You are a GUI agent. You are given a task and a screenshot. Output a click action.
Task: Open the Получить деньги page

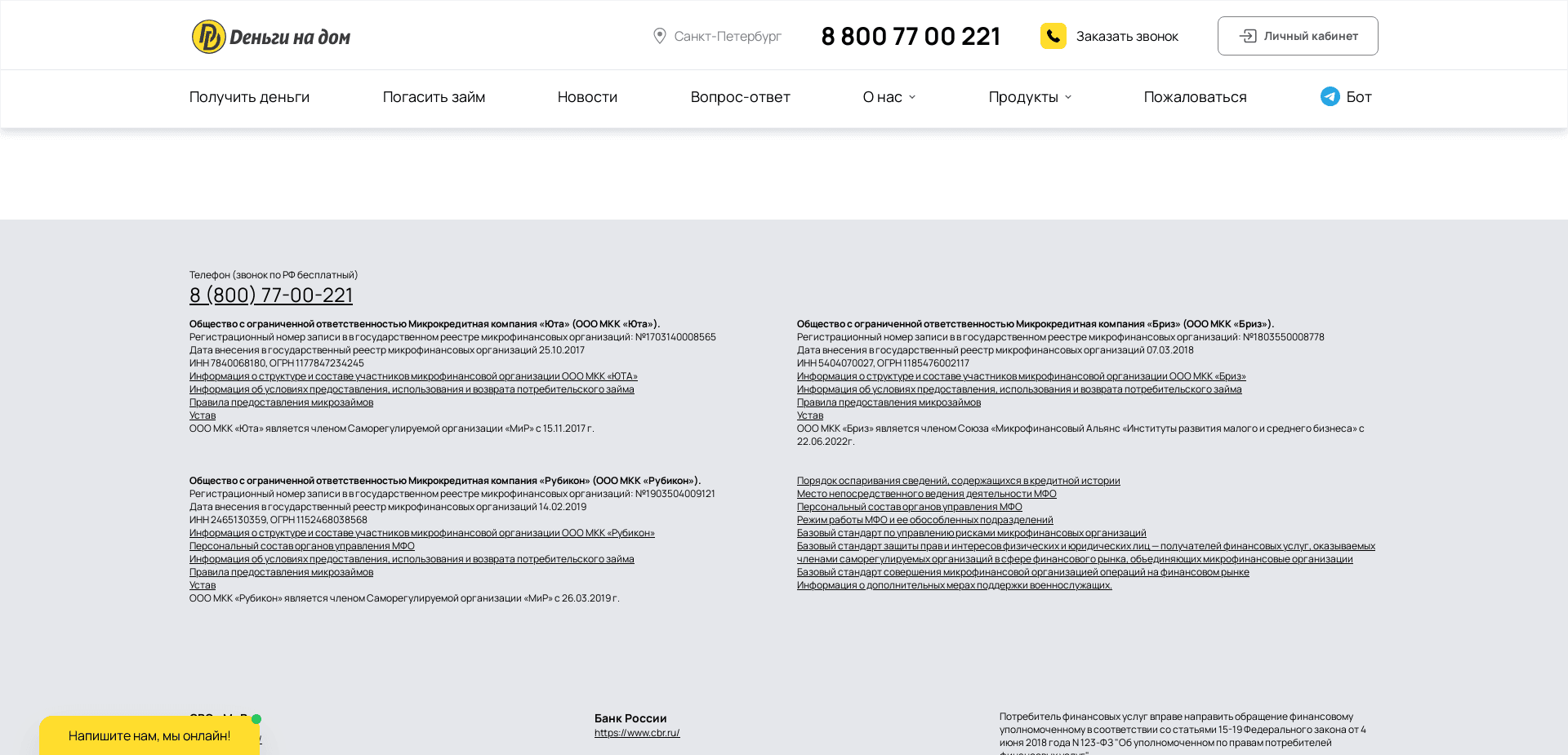(248, 96)
